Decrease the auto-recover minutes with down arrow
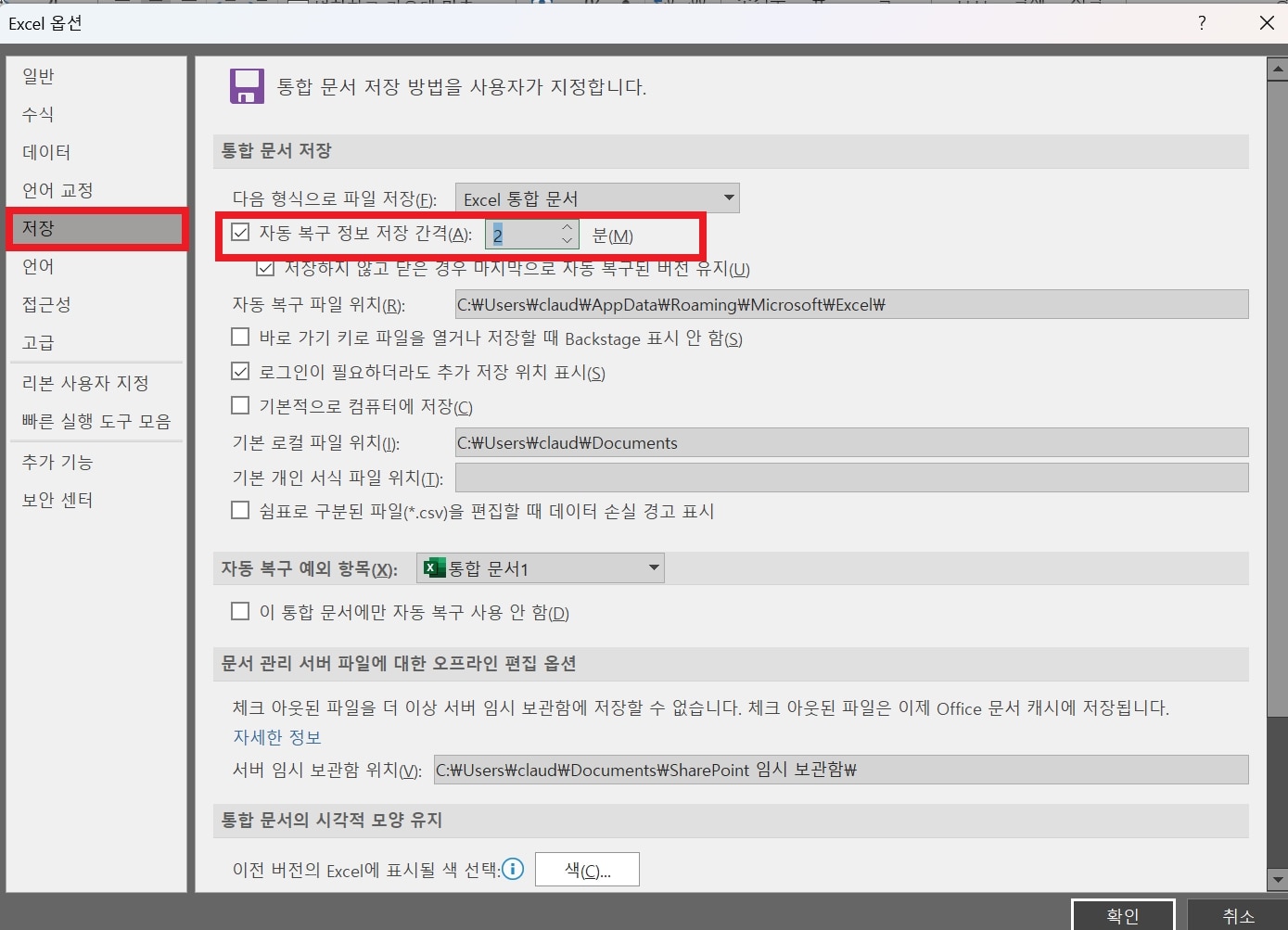1288x930 pixels. [x=567, y=241]
